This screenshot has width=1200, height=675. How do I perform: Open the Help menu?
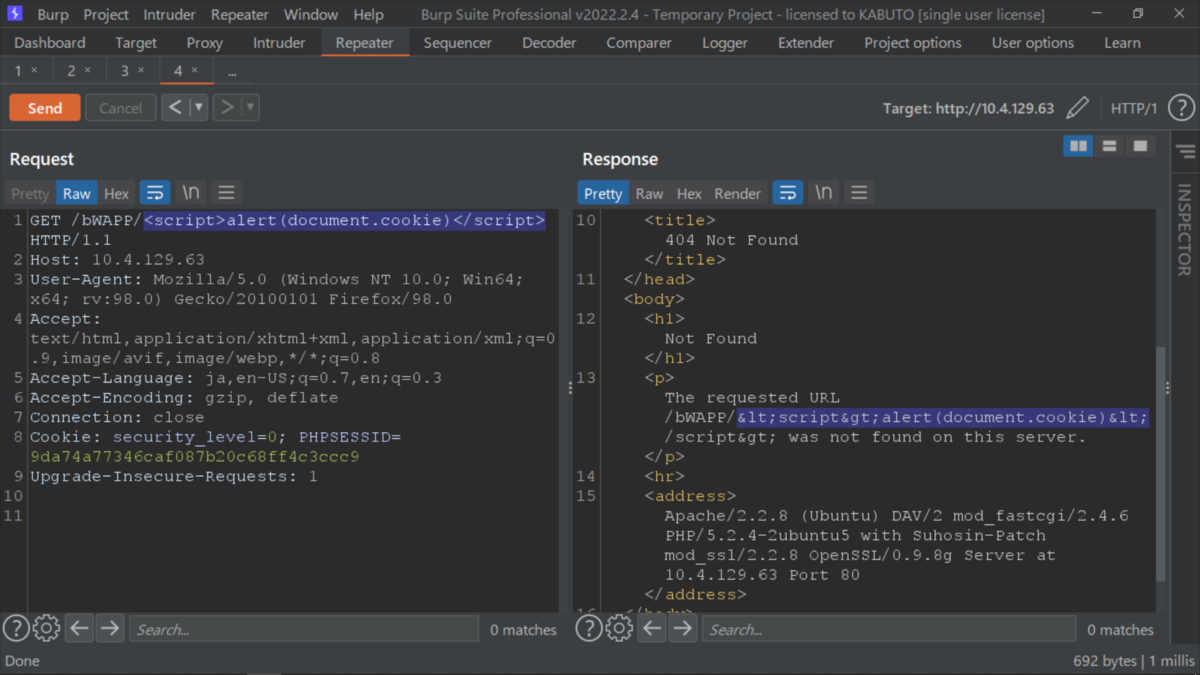tap(368, 15)
